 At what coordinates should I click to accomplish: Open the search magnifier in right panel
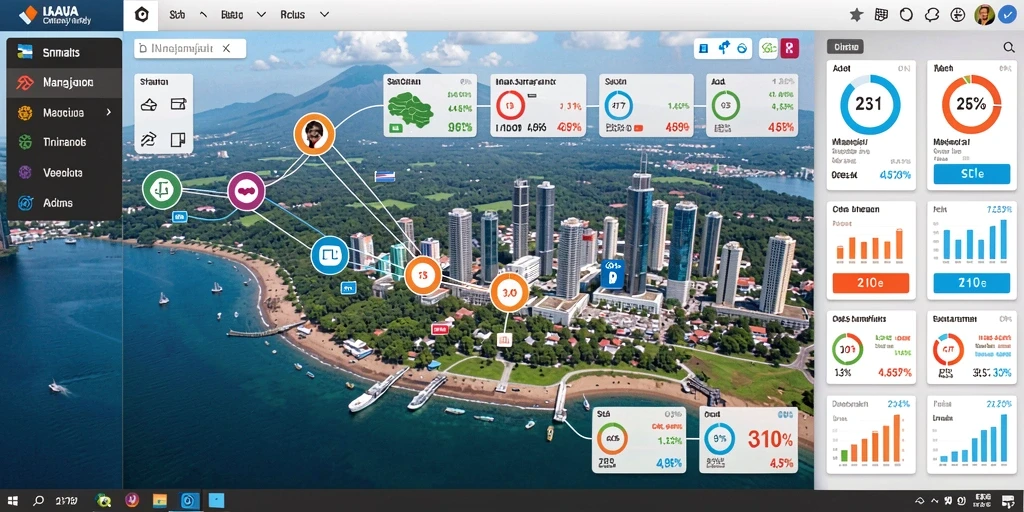1008,47
